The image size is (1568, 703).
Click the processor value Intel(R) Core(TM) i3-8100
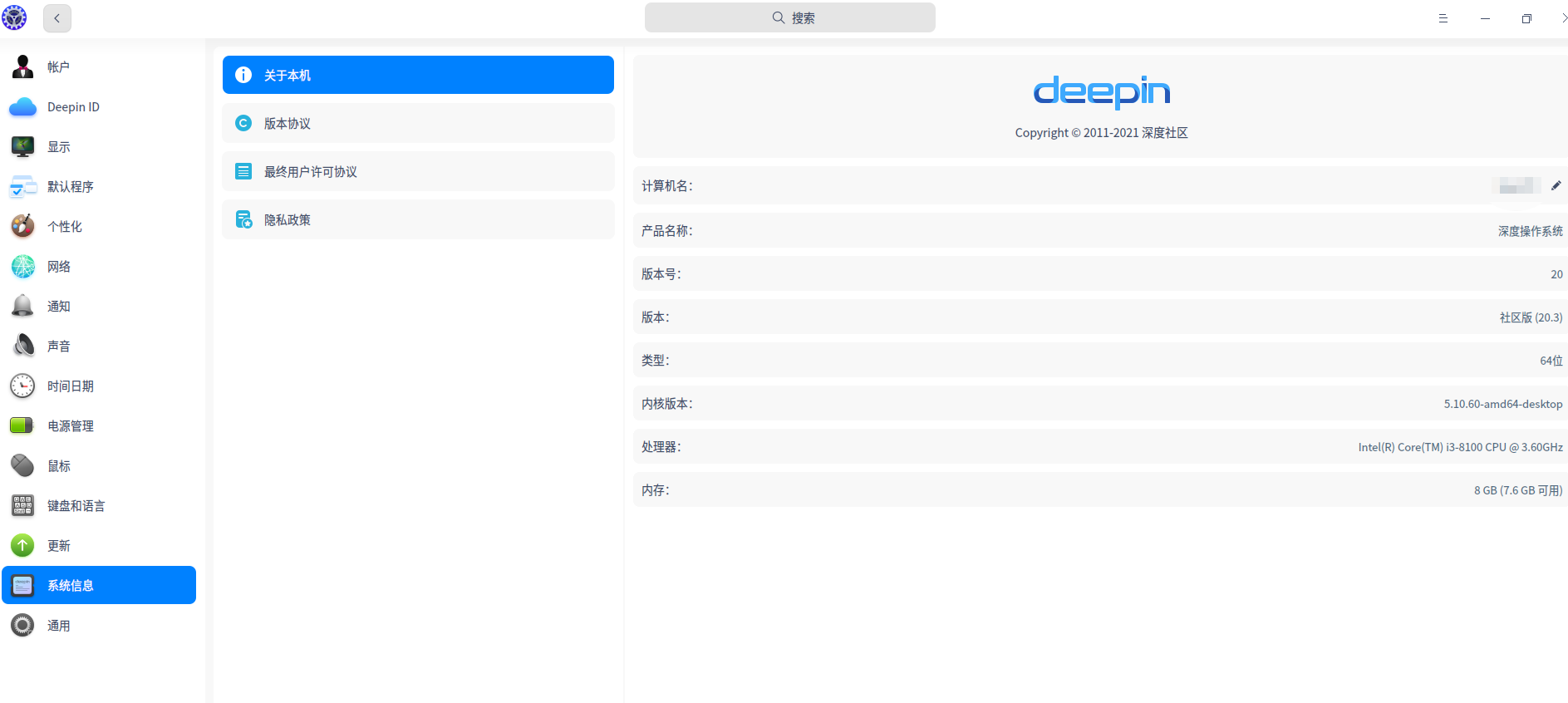(x=1460, y=447)
